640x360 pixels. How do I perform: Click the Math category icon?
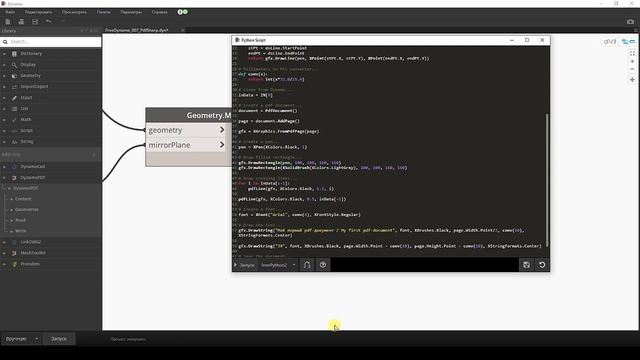[14, 120]
